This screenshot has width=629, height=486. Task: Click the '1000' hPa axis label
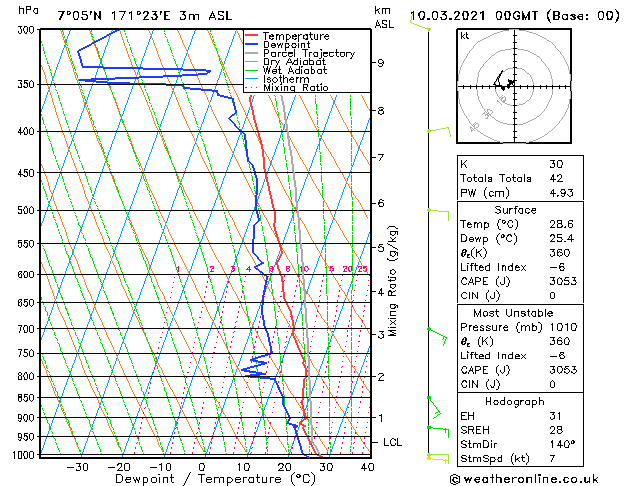click(x=25, y=455)
